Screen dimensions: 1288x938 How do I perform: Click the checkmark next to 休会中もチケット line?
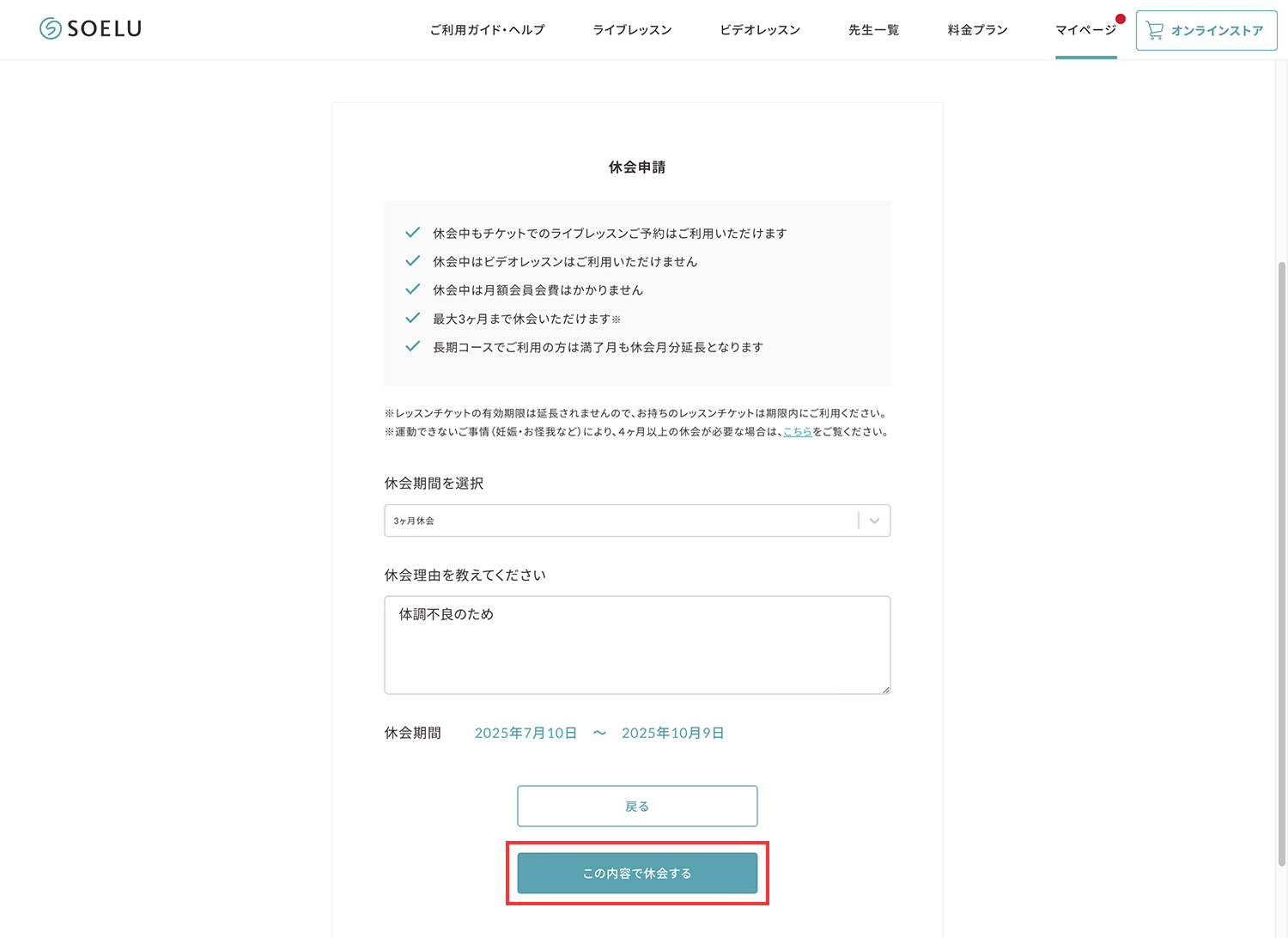[x=413, y=233]
